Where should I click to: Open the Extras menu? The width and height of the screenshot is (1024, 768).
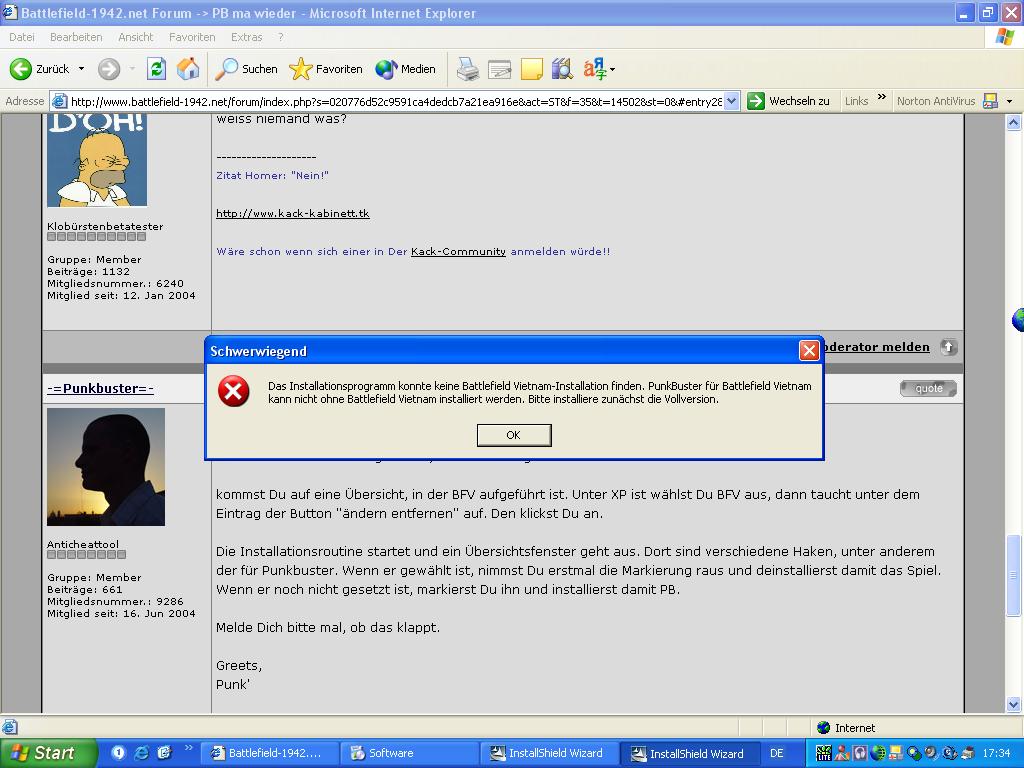pos(246,37)
